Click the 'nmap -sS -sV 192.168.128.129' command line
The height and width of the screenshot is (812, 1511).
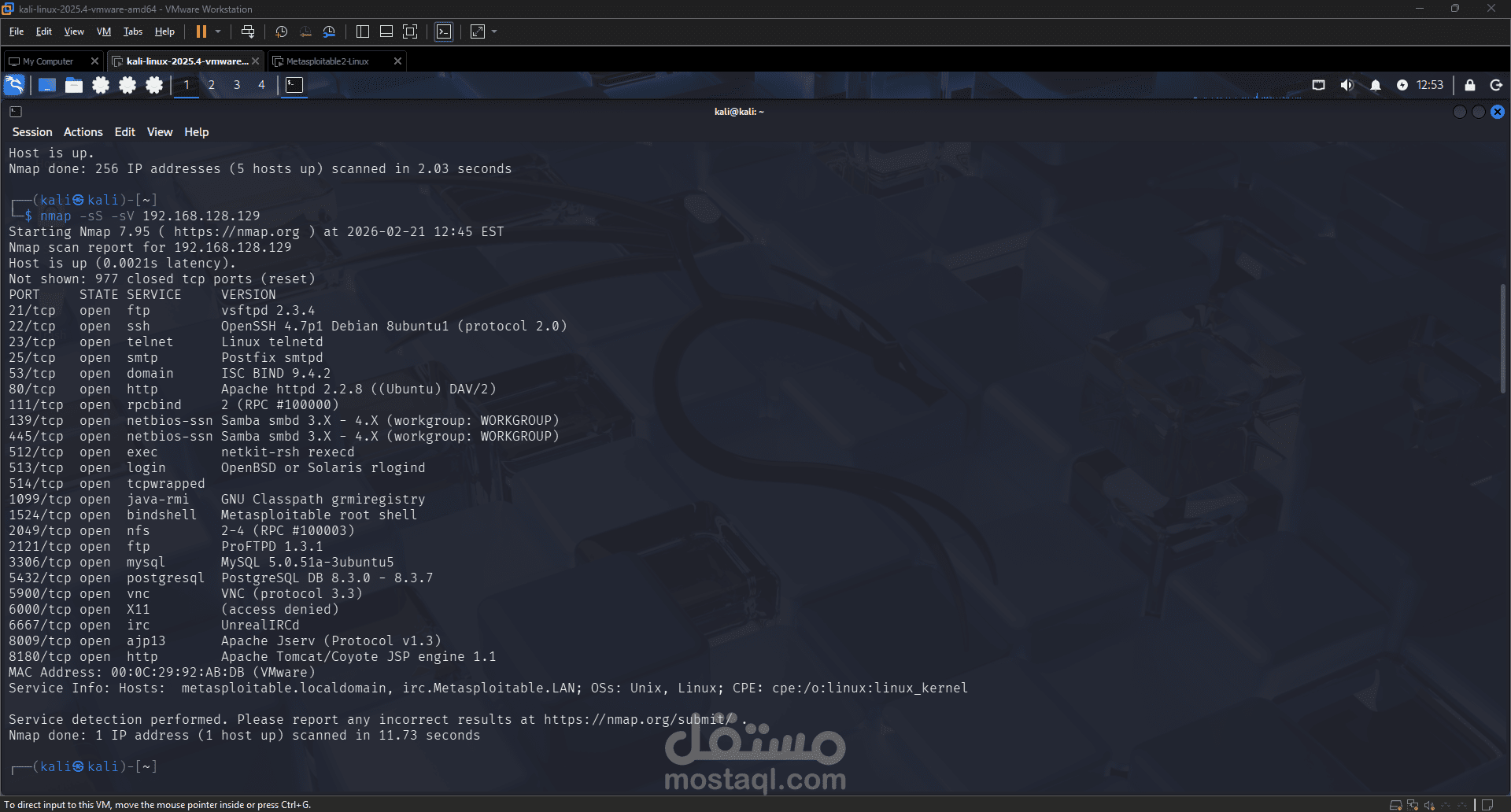150,216
